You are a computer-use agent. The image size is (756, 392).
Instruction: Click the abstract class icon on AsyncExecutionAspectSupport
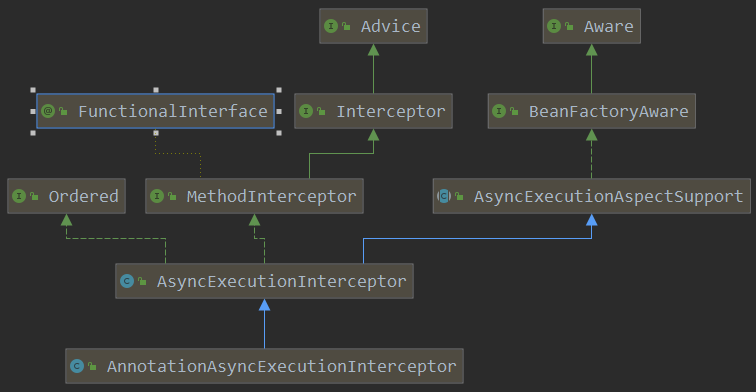[444, 196]
